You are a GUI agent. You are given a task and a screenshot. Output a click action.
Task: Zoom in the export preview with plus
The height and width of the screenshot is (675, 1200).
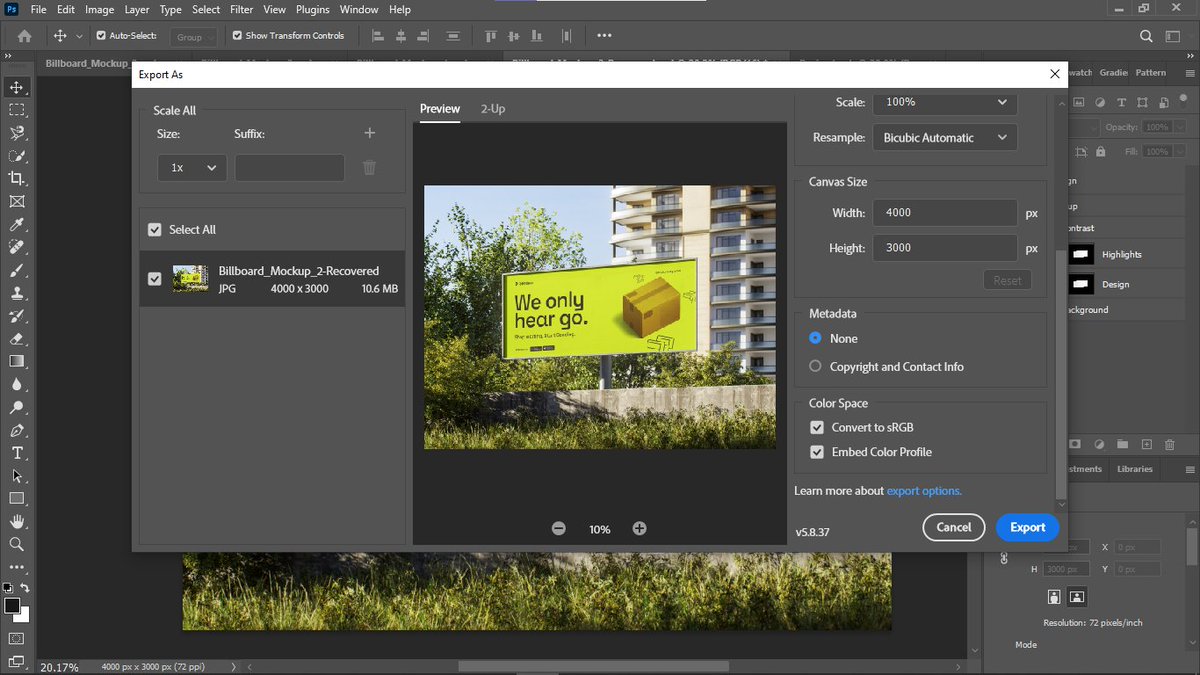click(x=640, y=528)
